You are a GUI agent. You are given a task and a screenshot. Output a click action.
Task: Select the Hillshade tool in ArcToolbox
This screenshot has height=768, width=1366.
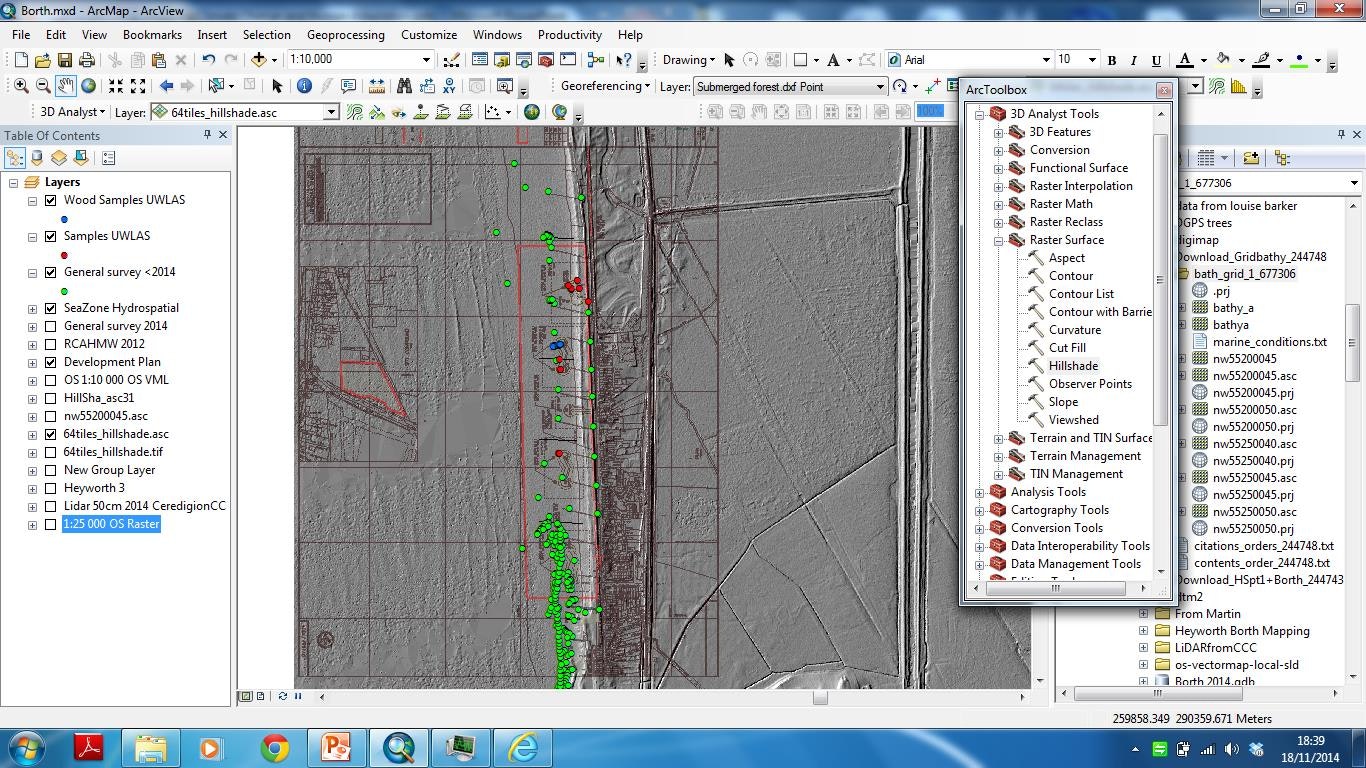pos(1073,366)
